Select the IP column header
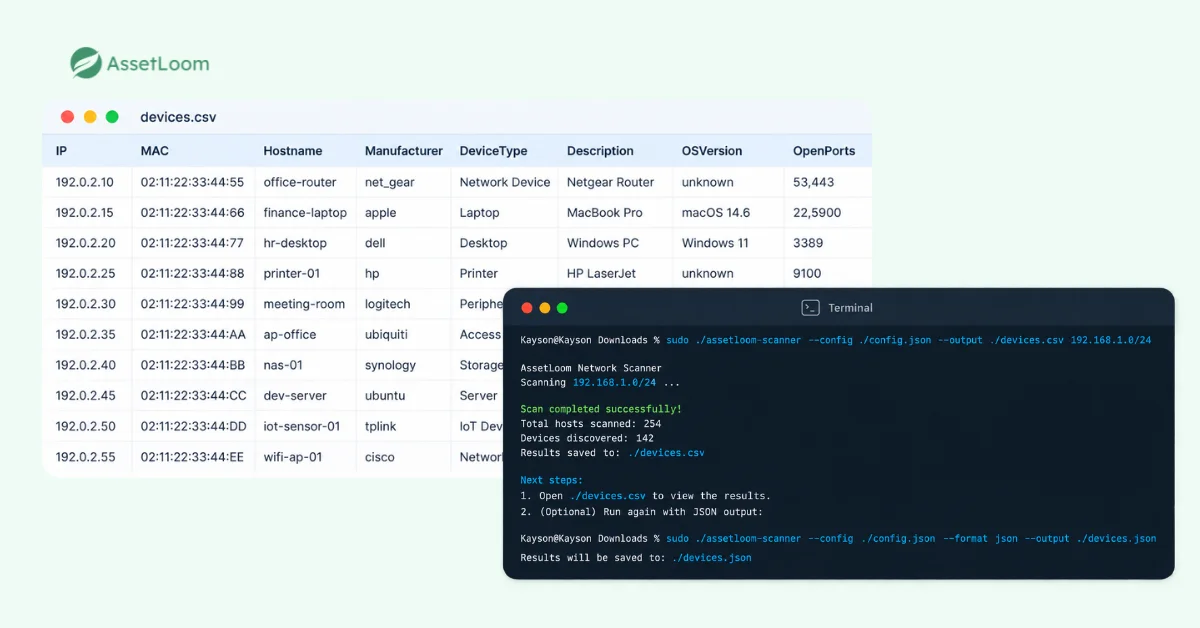1200x628 pixels. coord(61,151)
